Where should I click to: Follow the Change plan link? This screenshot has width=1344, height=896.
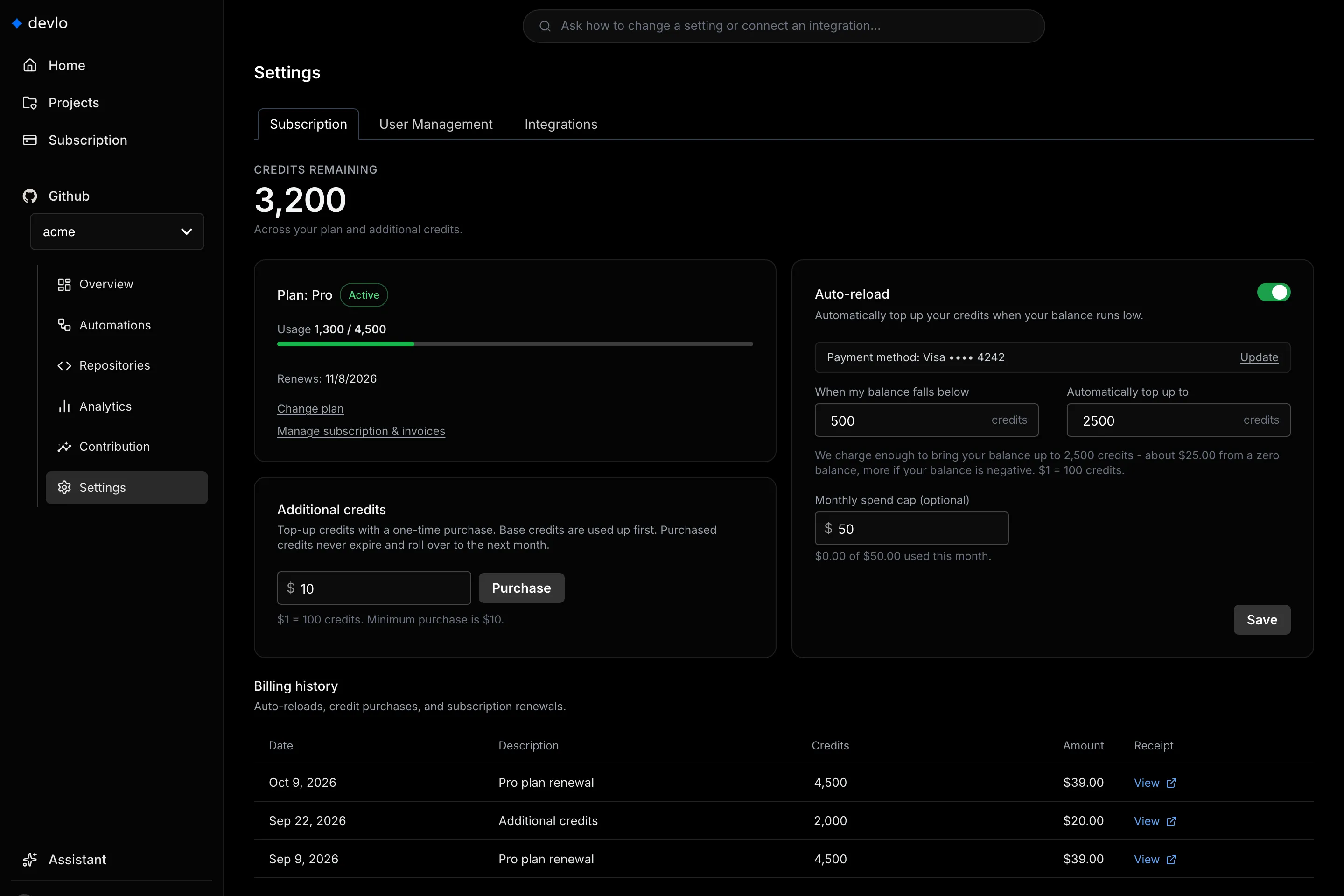(x=310, y=409)
